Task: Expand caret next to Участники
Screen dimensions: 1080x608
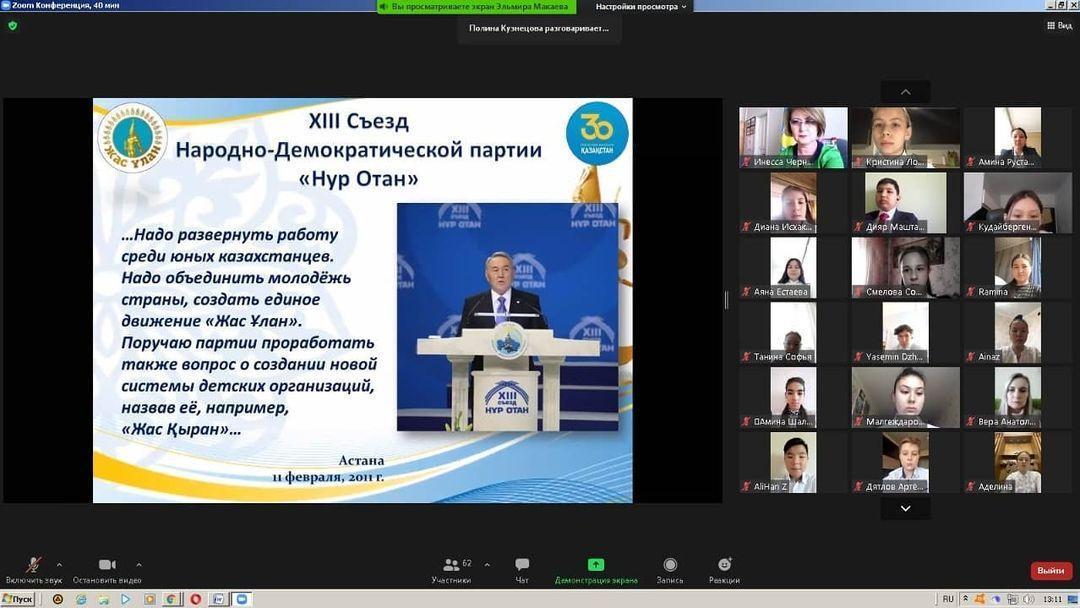Action: (487, 565)
